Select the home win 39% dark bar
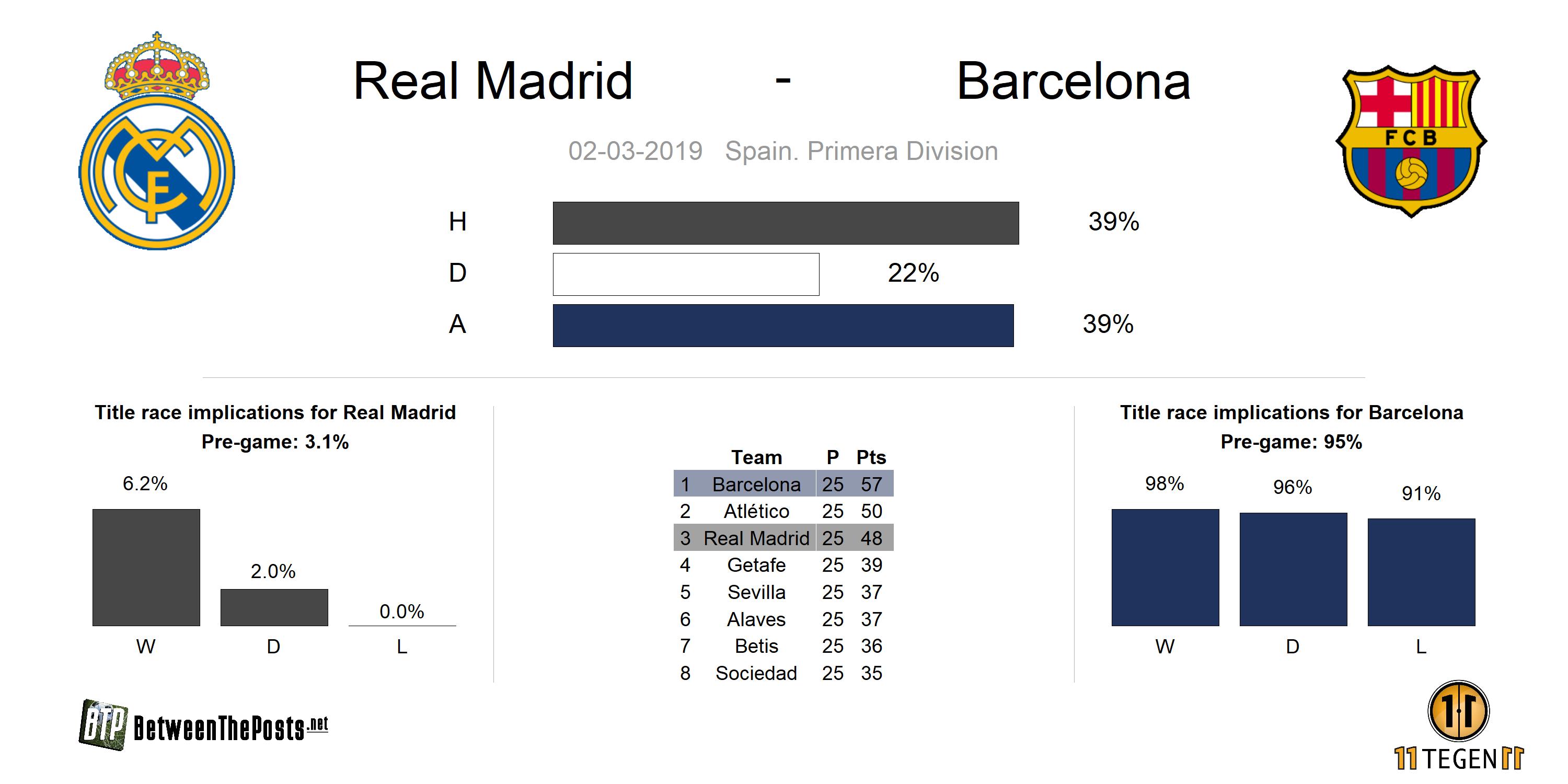Screen dimensions: 1568x784 tap(785, 223)
